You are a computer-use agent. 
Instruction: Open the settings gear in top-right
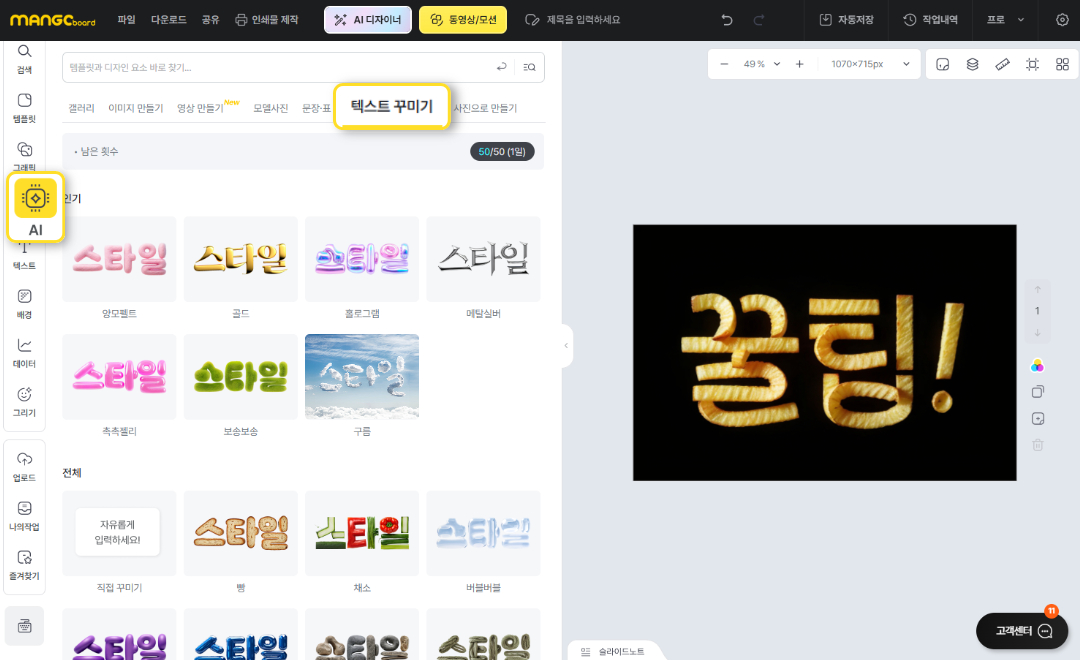click(1062, 20)
